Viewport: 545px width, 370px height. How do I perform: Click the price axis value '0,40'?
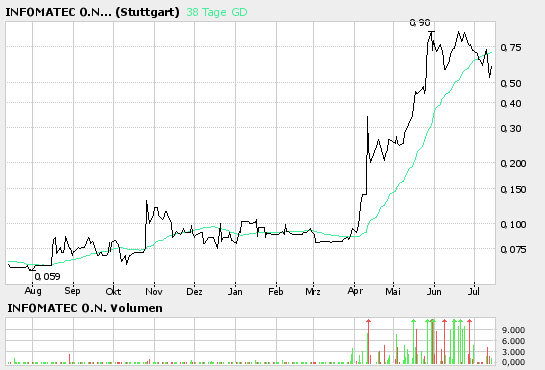tap(511, 104)
